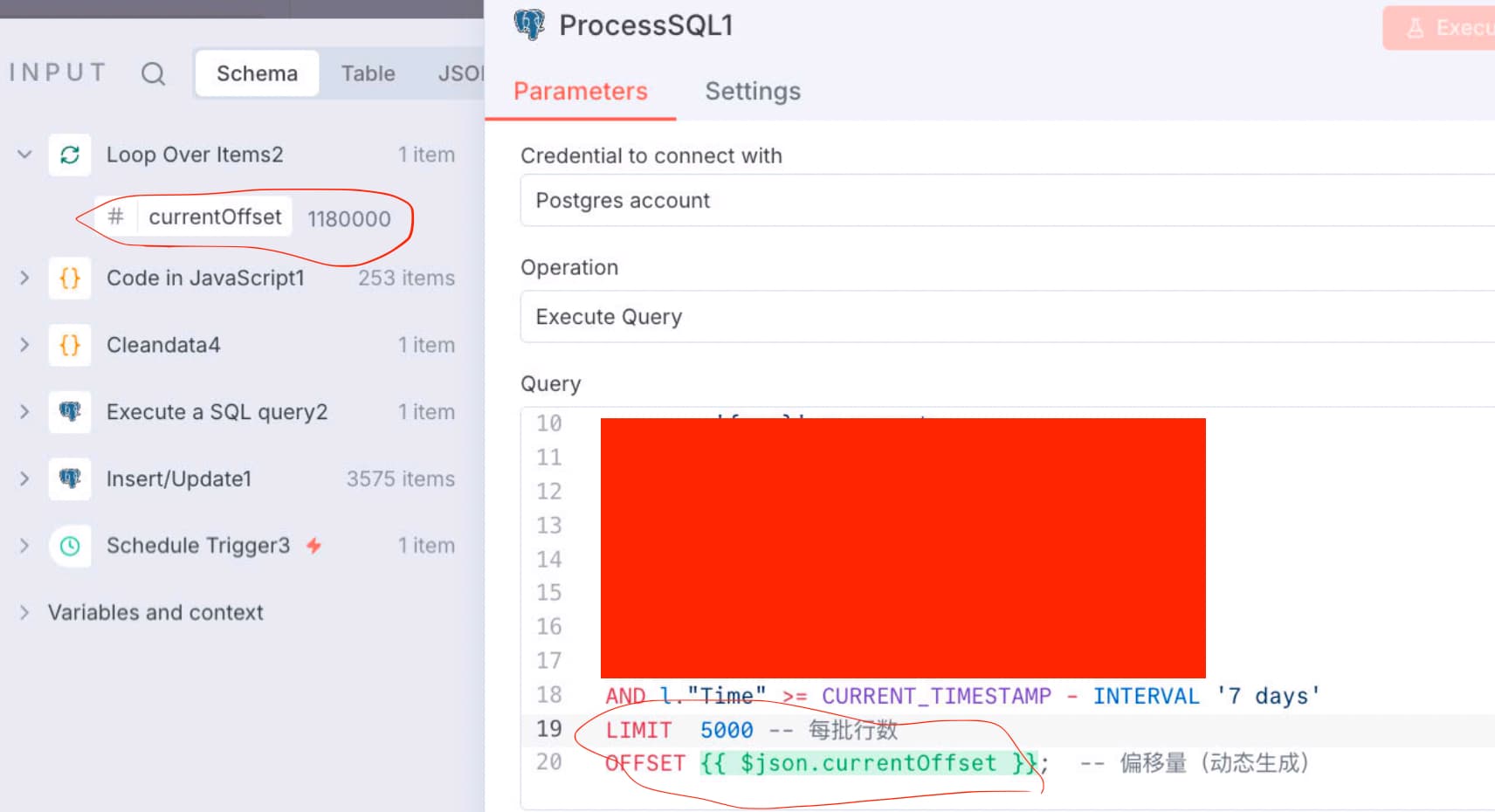1495x812 pixels.
Task: Click the Operation field label
Action: coord(569,267)
